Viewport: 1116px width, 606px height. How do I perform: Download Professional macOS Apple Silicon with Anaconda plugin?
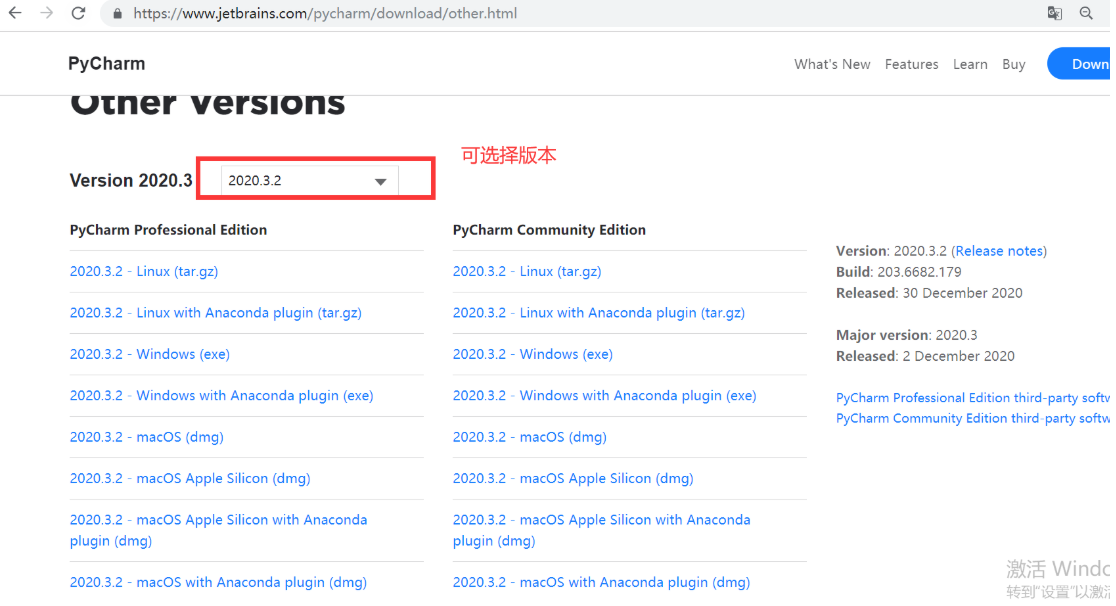[219, 530]
